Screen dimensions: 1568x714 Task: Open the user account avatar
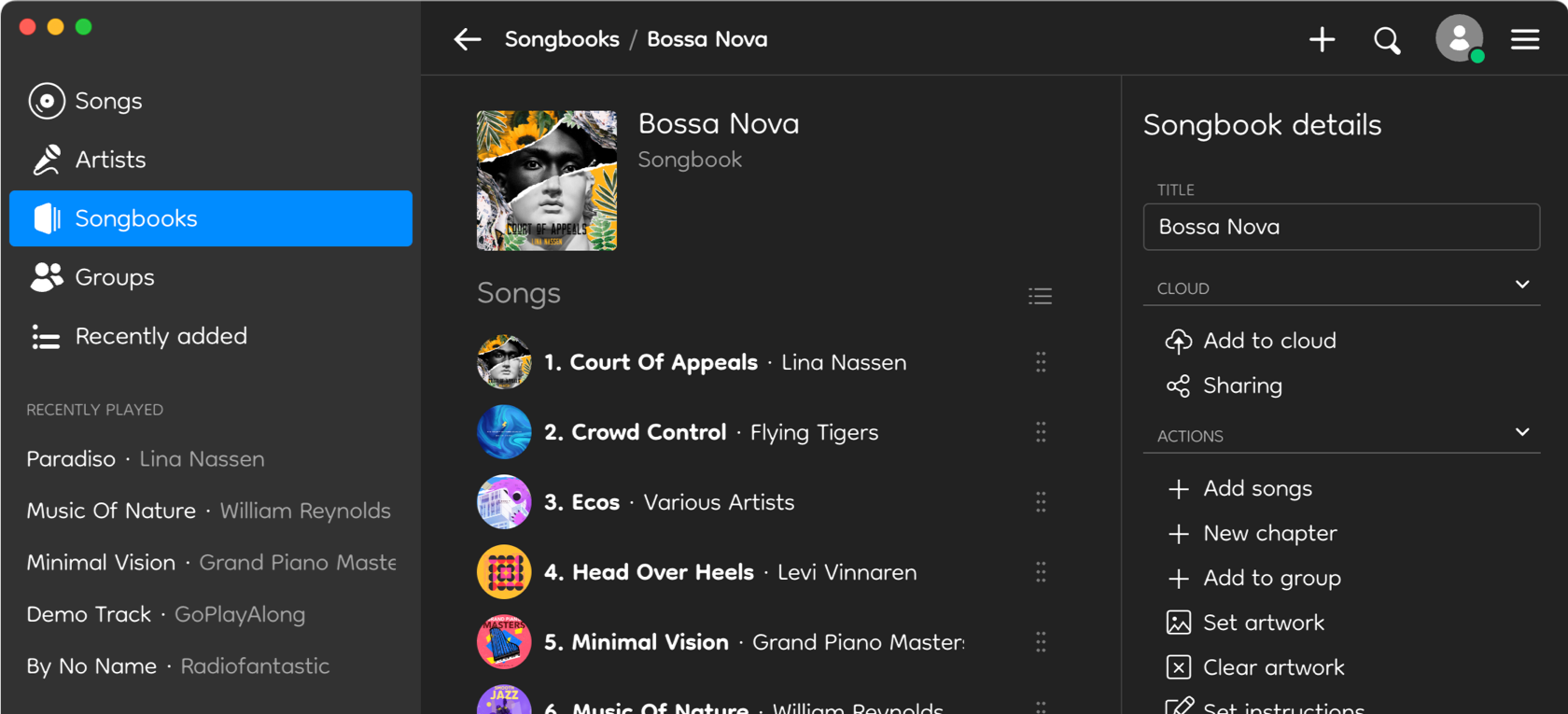tap(1459, 39)
